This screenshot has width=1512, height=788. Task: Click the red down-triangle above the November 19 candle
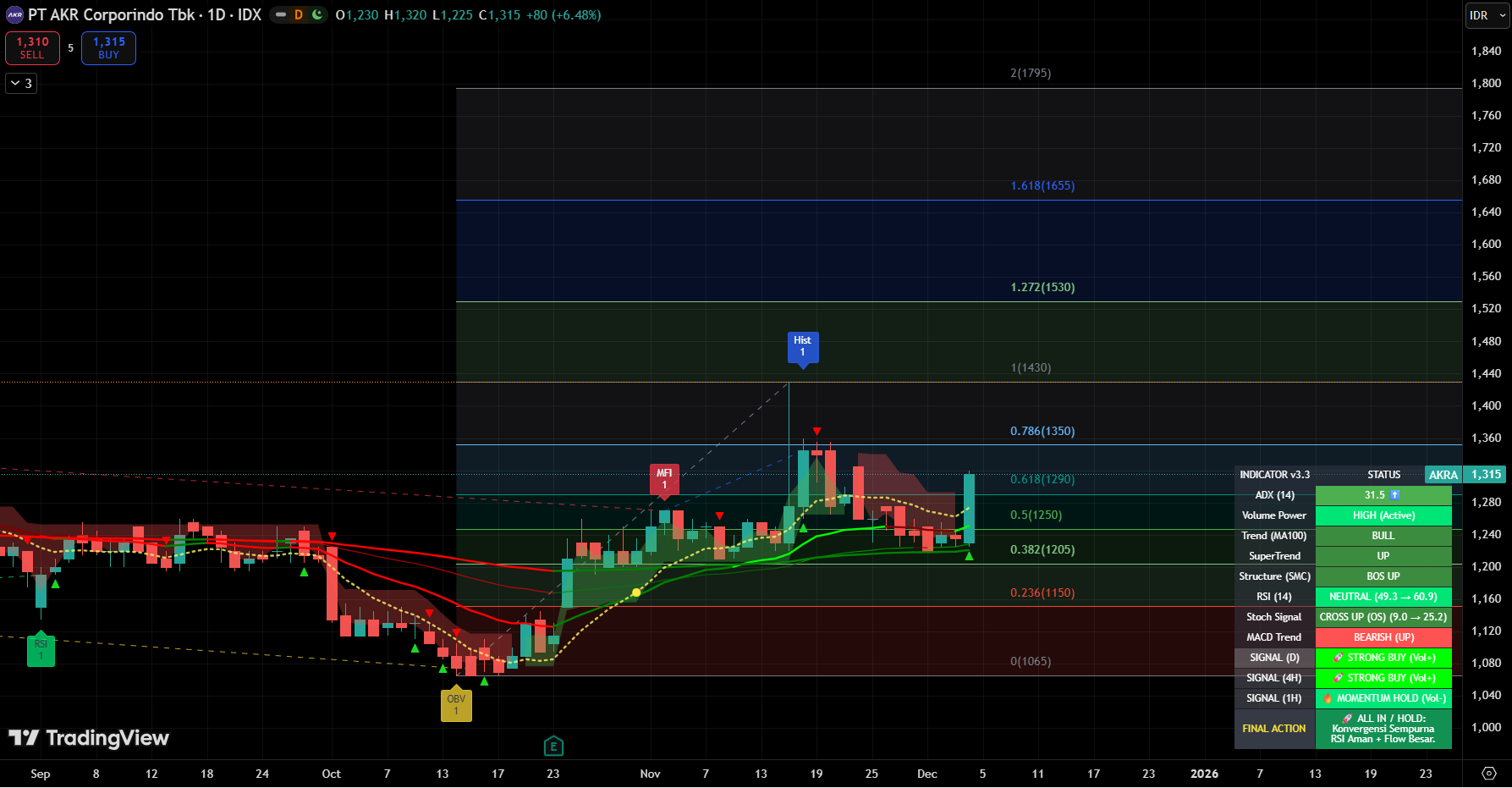[x=816, y=432]
